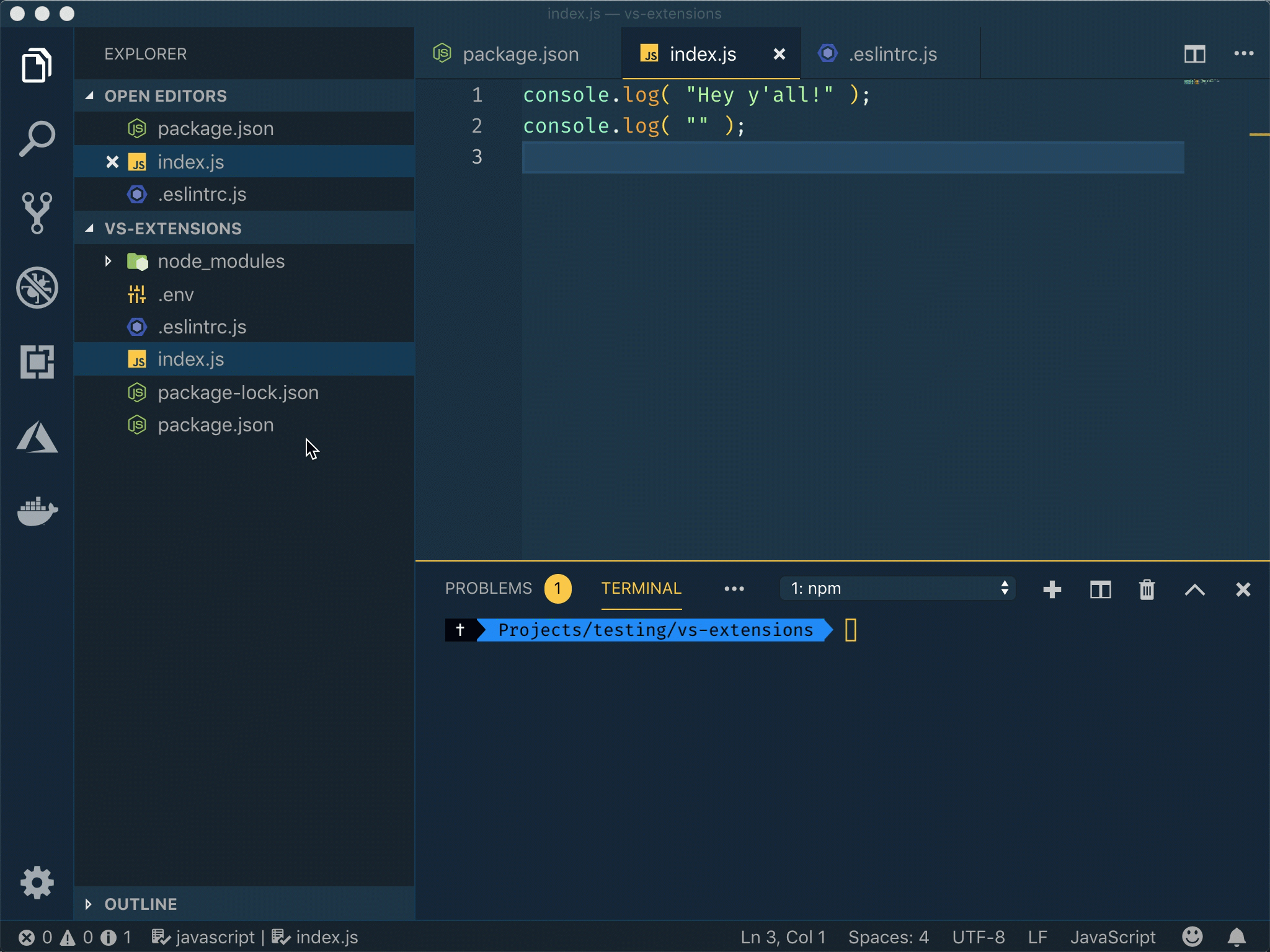Open the Debug view icon
1270x952 pixels.
[37, 288]
